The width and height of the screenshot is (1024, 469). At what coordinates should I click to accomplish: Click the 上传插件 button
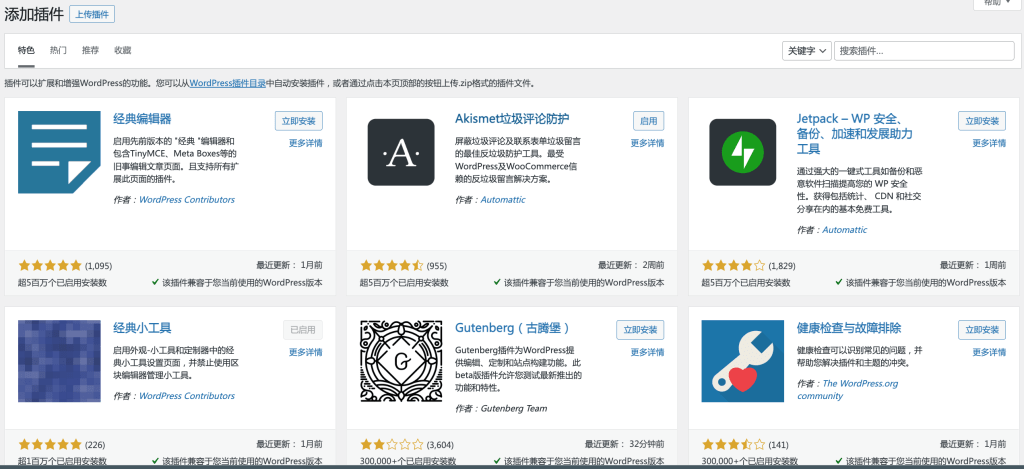[92, 14]
